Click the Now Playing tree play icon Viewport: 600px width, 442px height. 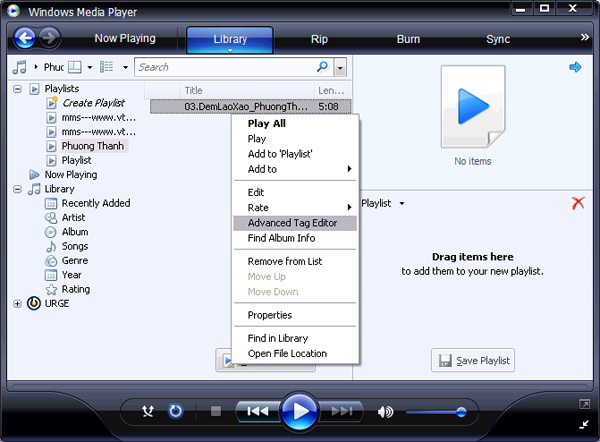(34, 175)
